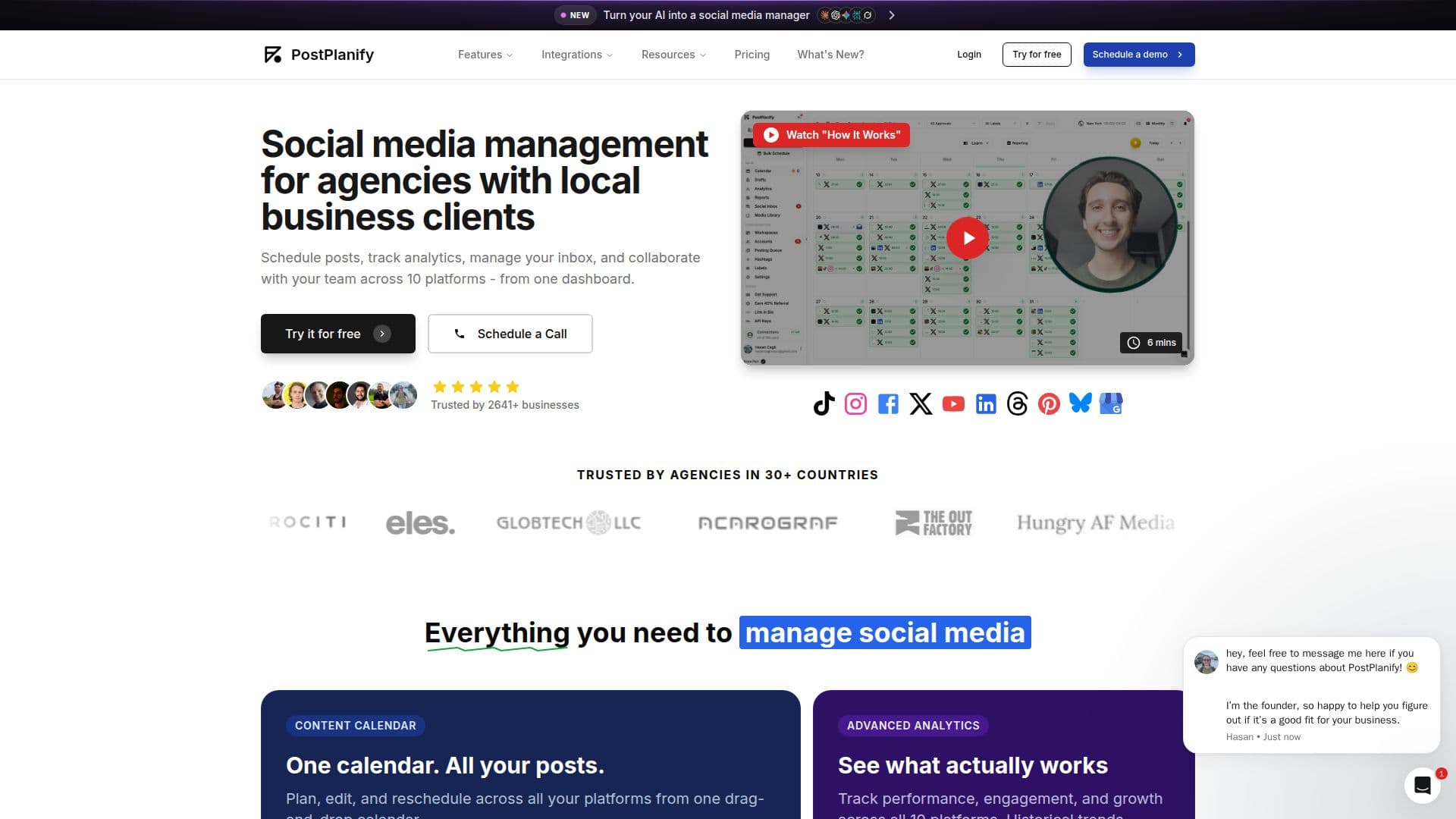Click the PostPlanify logo

(x=318, y=55)
